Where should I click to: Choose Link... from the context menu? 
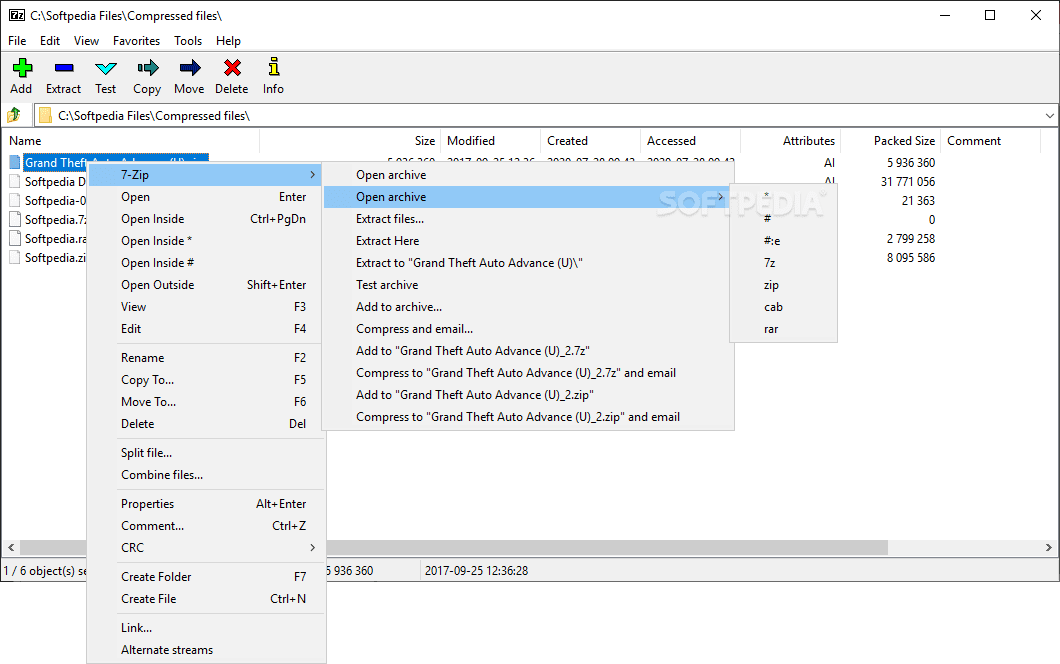206,628
